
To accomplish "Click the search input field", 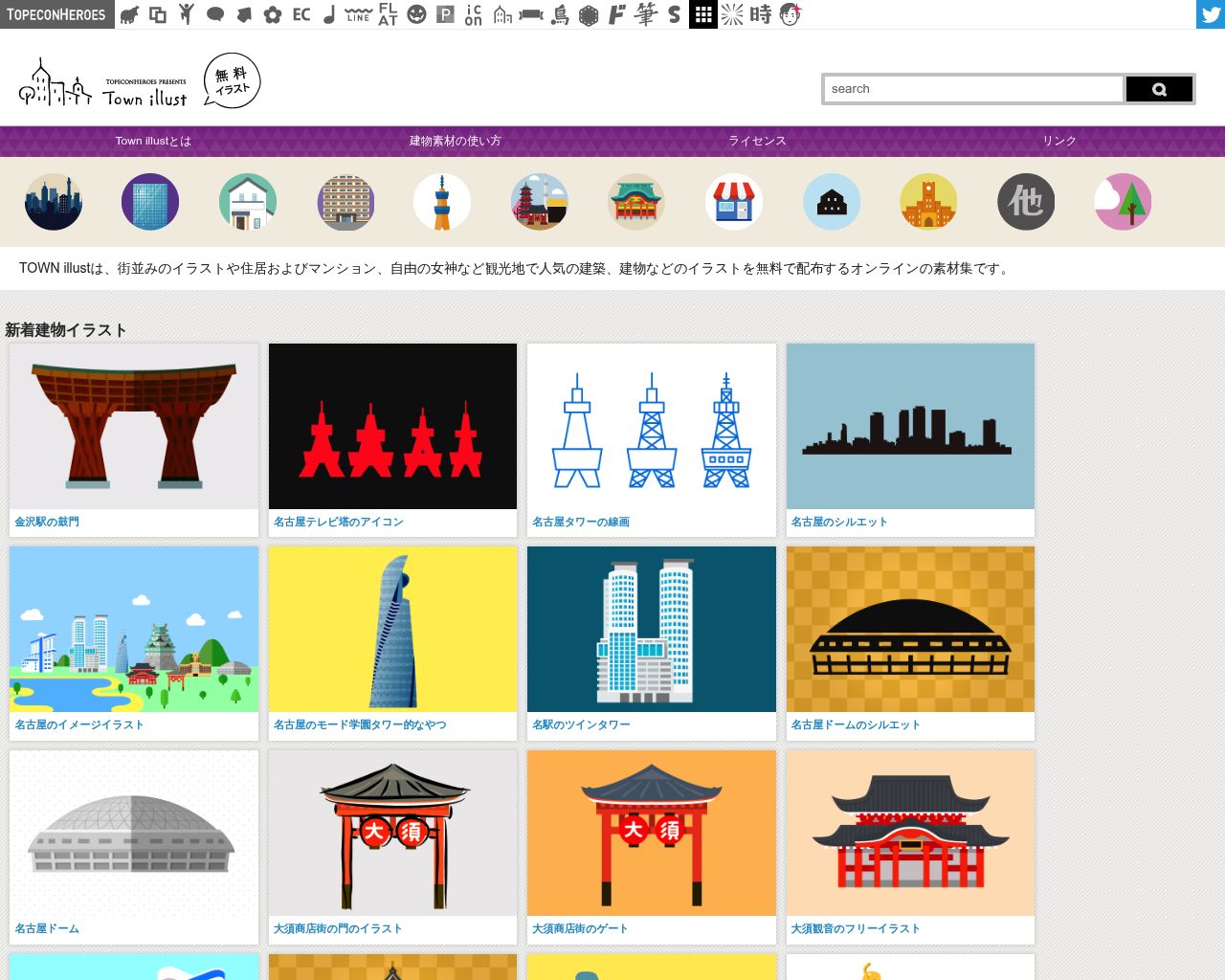I will coord(972,89).
